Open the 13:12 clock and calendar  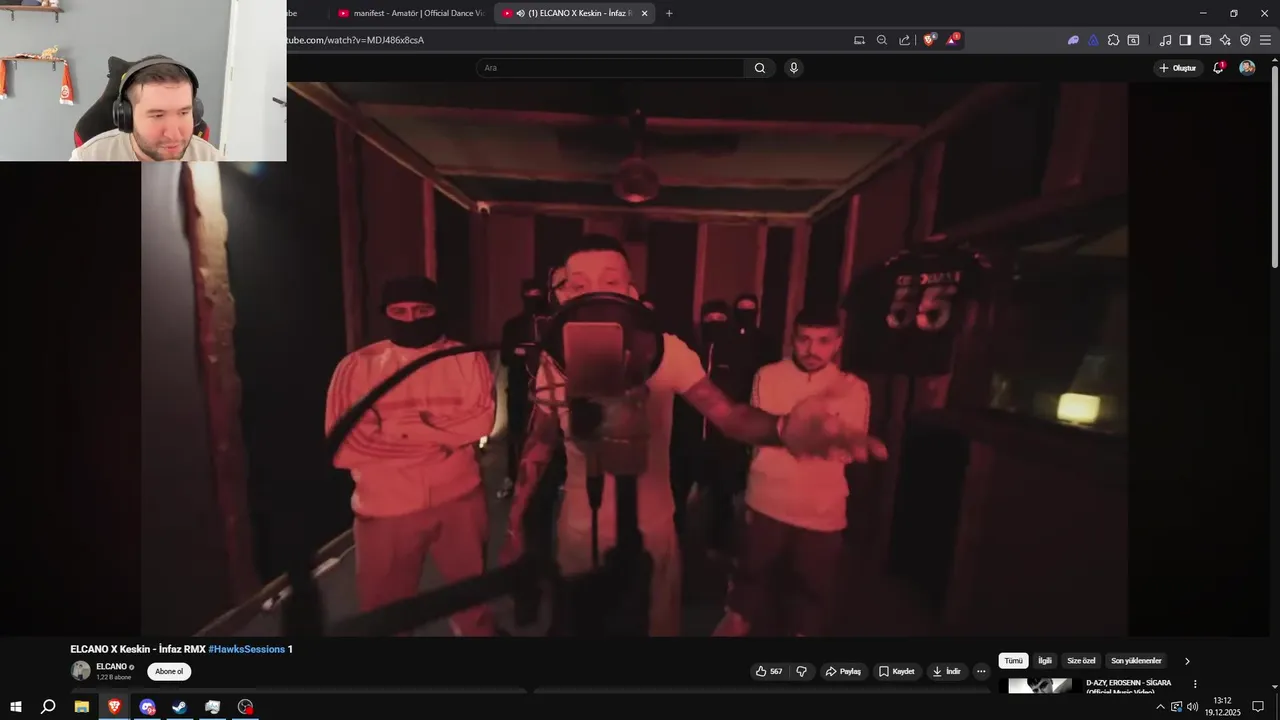pyautogui.click(x=1222, y=707)
